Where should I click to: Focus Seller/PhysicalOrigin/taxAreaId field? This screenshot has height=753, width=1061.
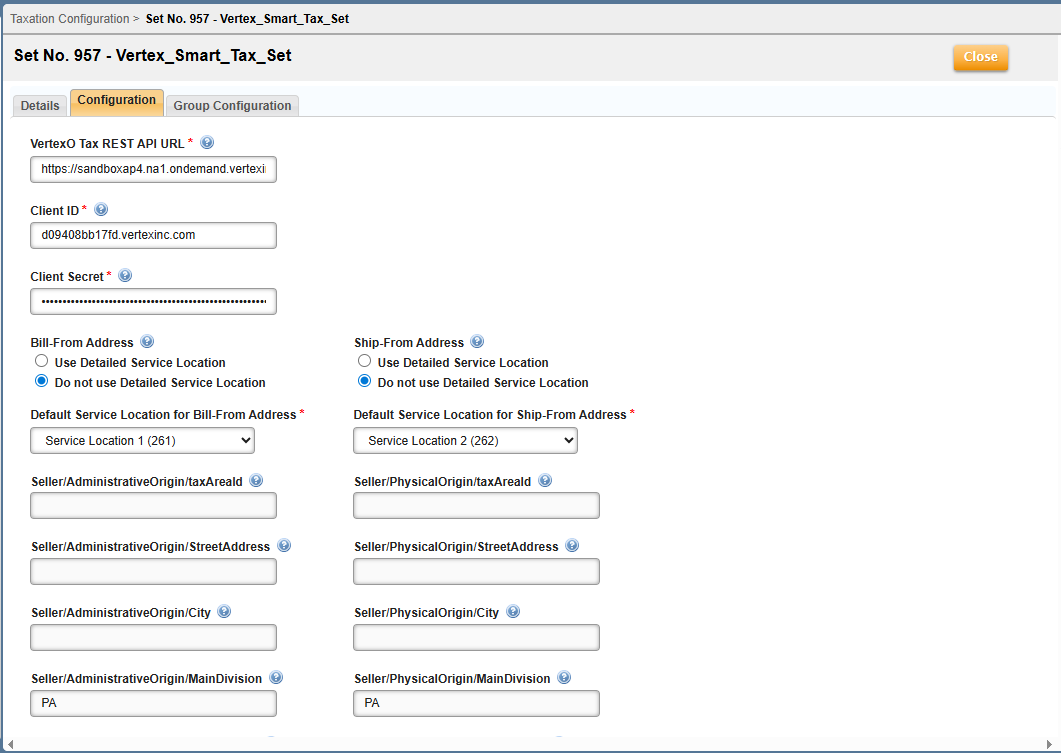click(476, 505)
